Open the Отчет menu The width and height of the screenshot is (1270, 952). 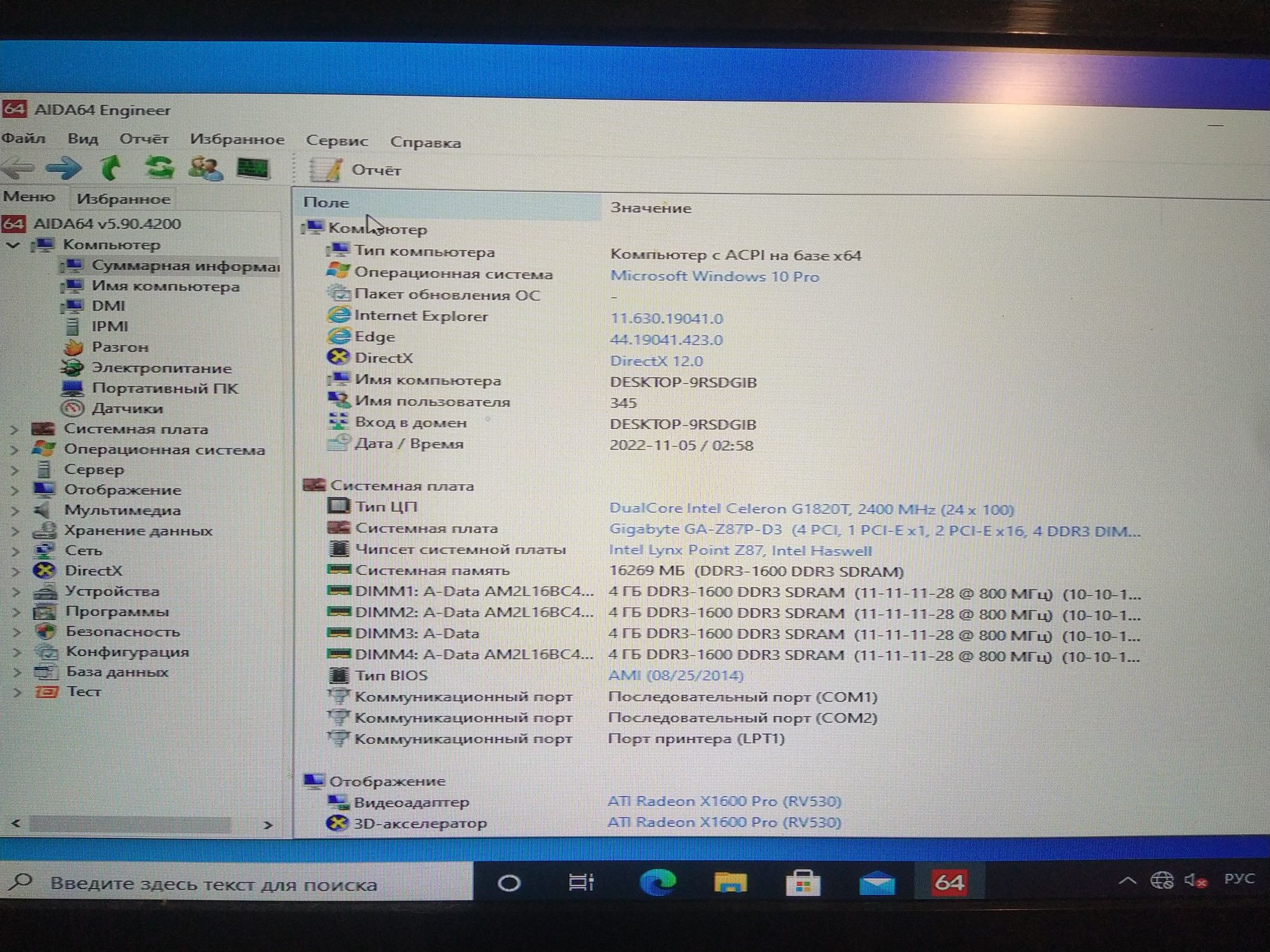point(144,139)
